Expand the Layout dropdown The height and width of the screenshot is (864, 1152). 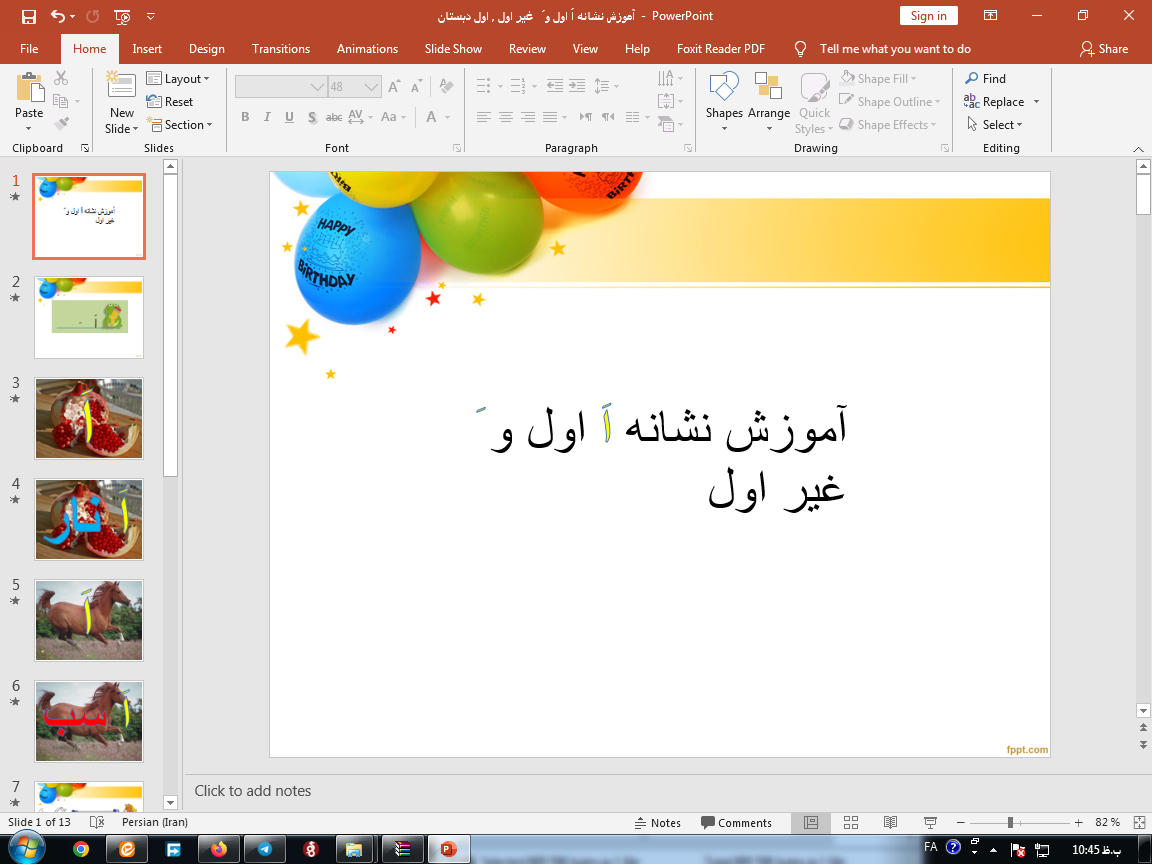coord(178,78)
